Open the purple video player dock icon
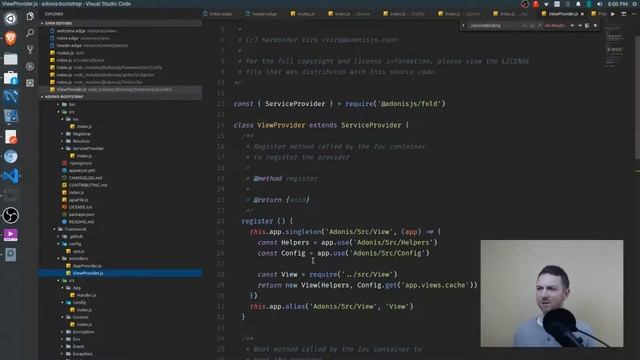The image size is (640, 360). pyautogui.click(x=11, y=235)
